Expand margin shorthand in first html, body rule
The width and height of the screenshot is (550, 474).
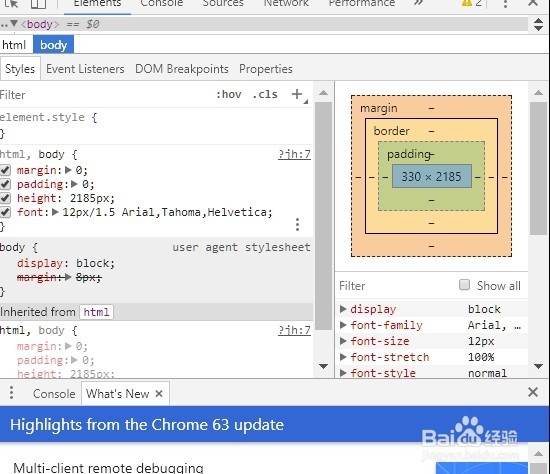pos(68,170)
